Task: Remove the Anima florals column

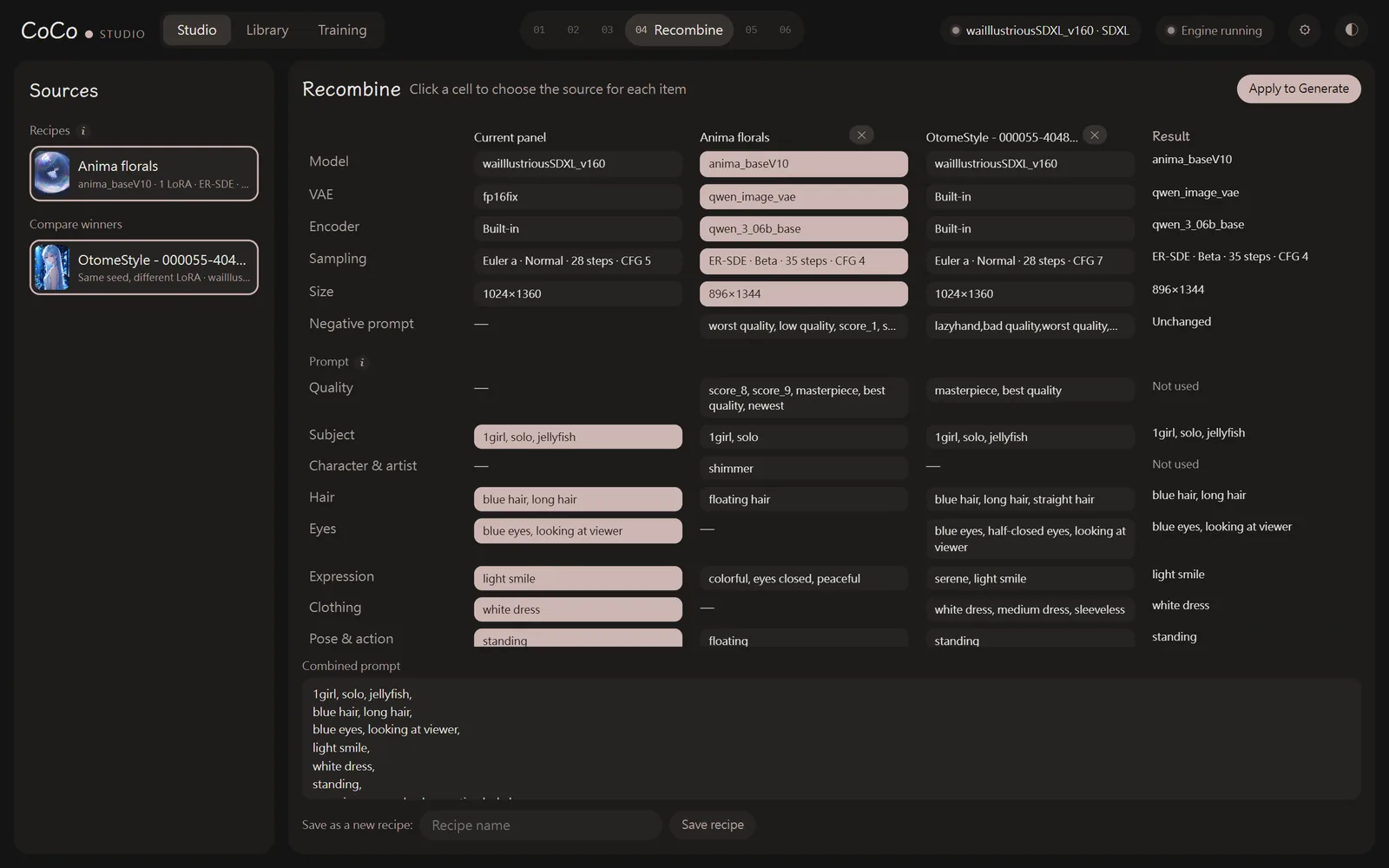Action: [x=861, y=135]
